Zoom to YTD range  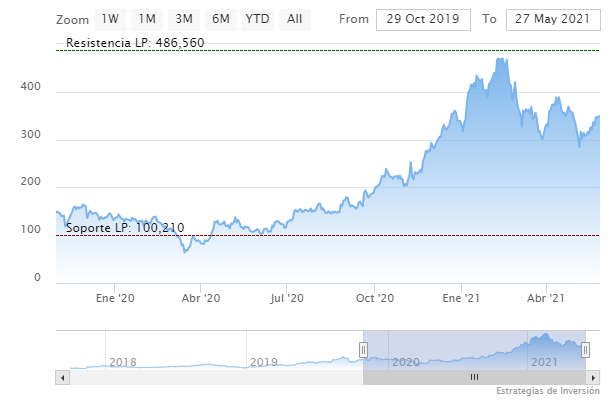point(257,19)
